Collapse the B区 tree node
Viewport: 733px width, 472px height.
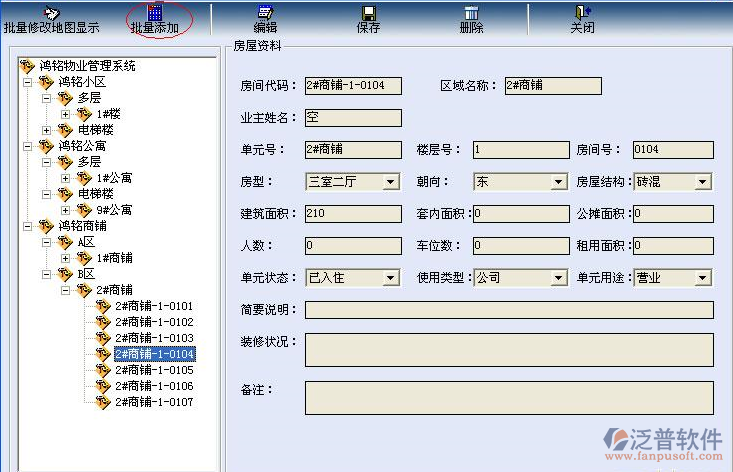tap(46, 274)
